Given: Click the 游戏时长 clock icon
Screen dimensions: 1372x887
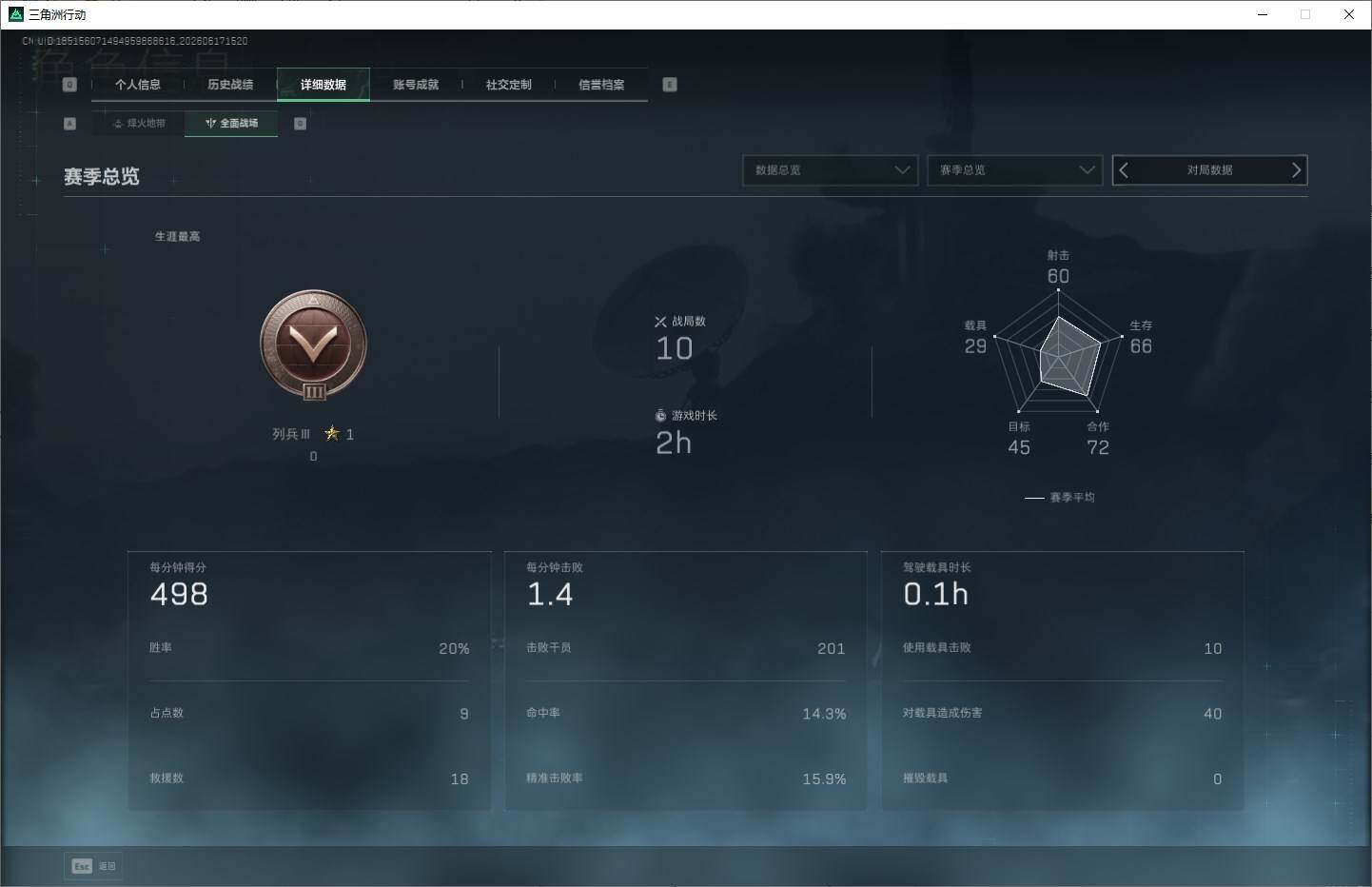Looking at the screenshot, I should pos(661,416).
